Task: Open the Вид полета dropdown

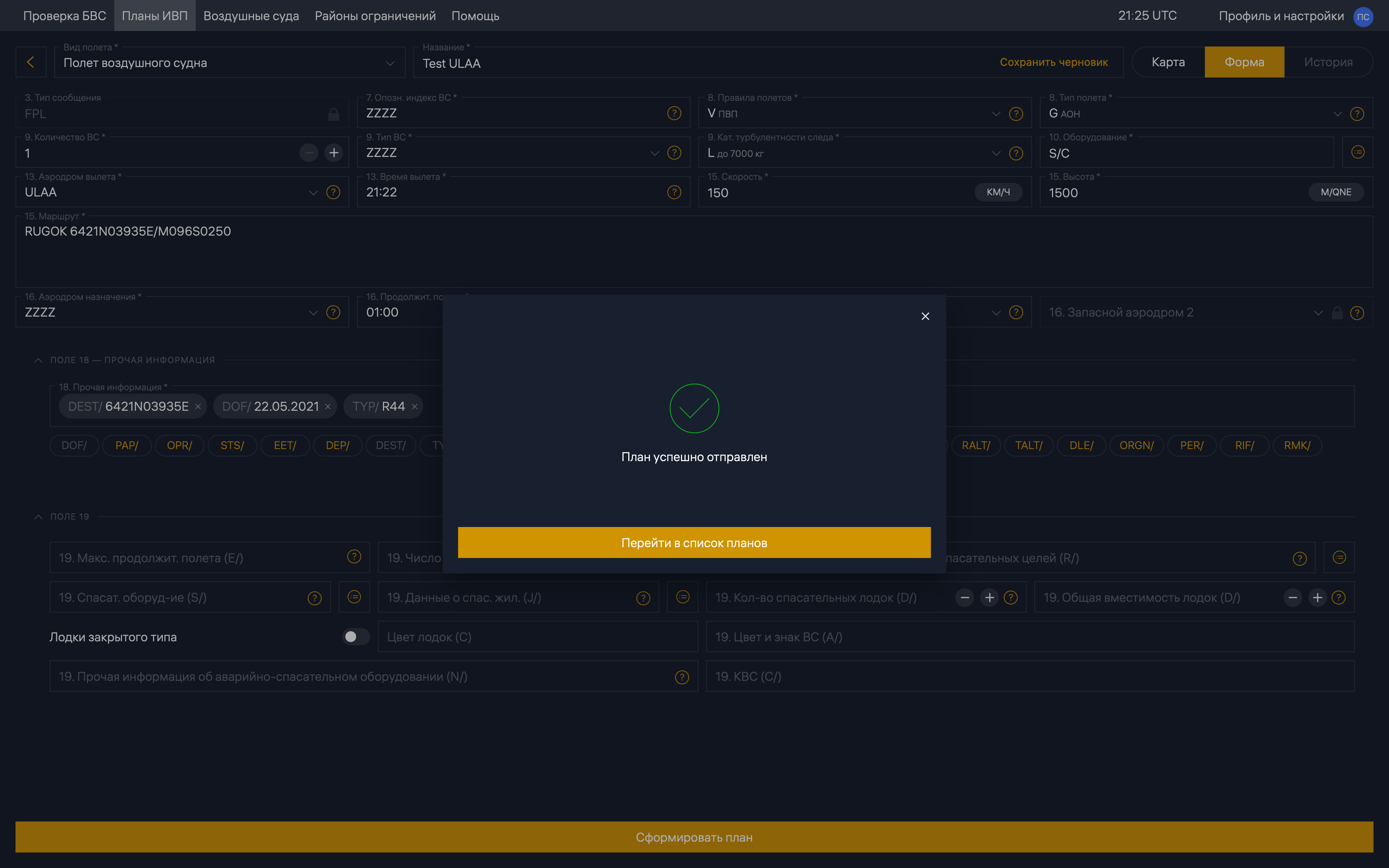Action: click(x=229, y=62)
